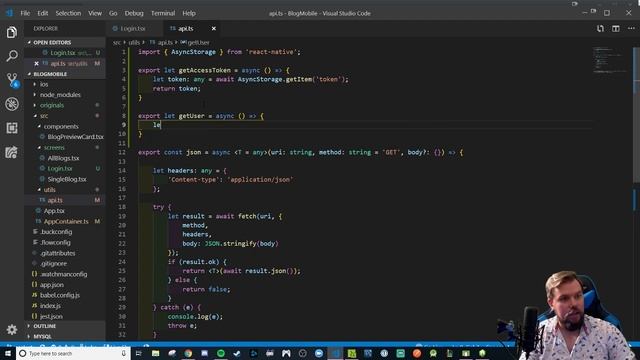This screenshot has height=360, width=640.
Task: Open the Explorer view in activity bar
Action: [12, 32]
